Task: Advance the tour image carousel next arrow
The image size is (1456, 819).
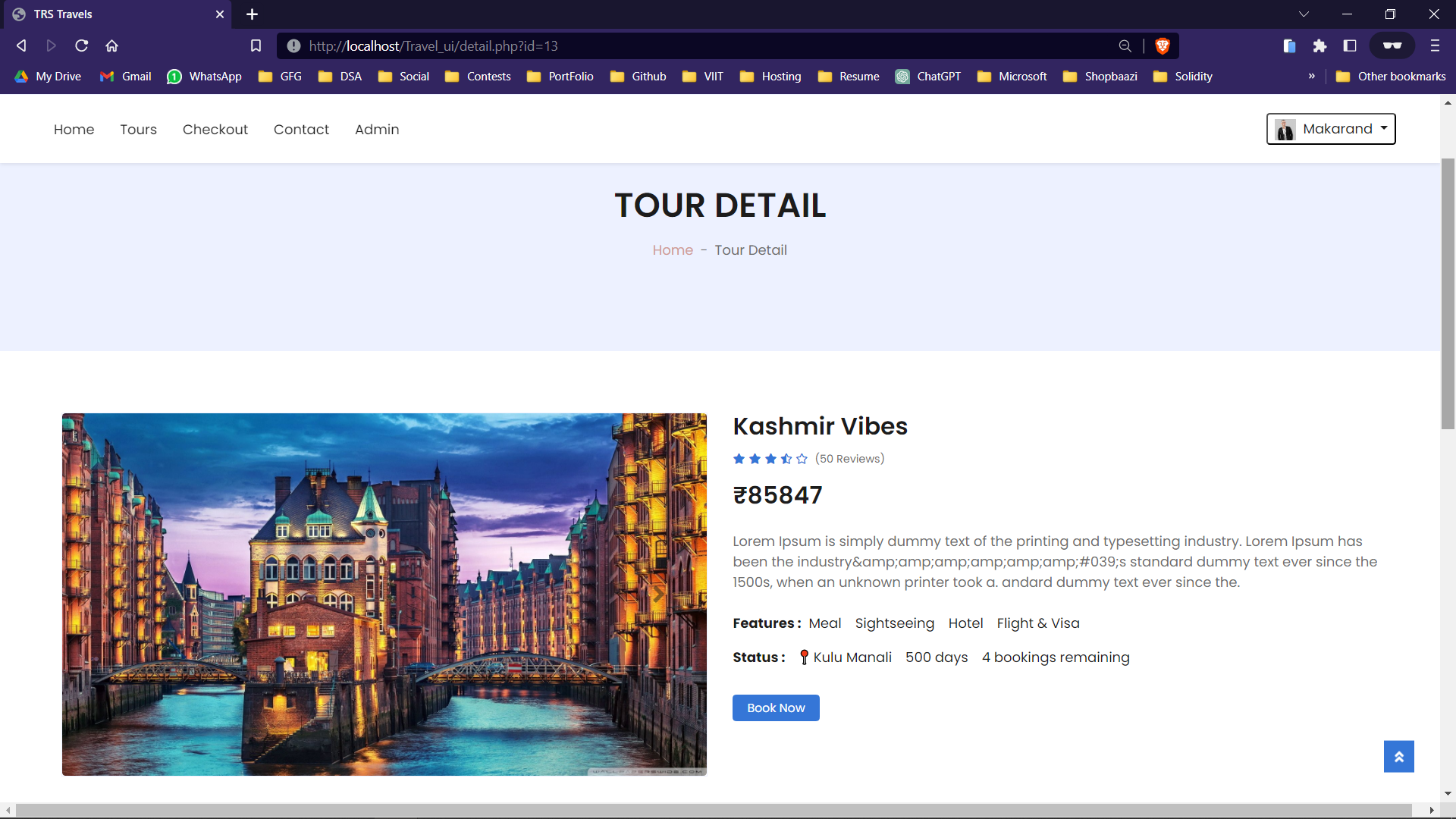Action: point(658,595)
